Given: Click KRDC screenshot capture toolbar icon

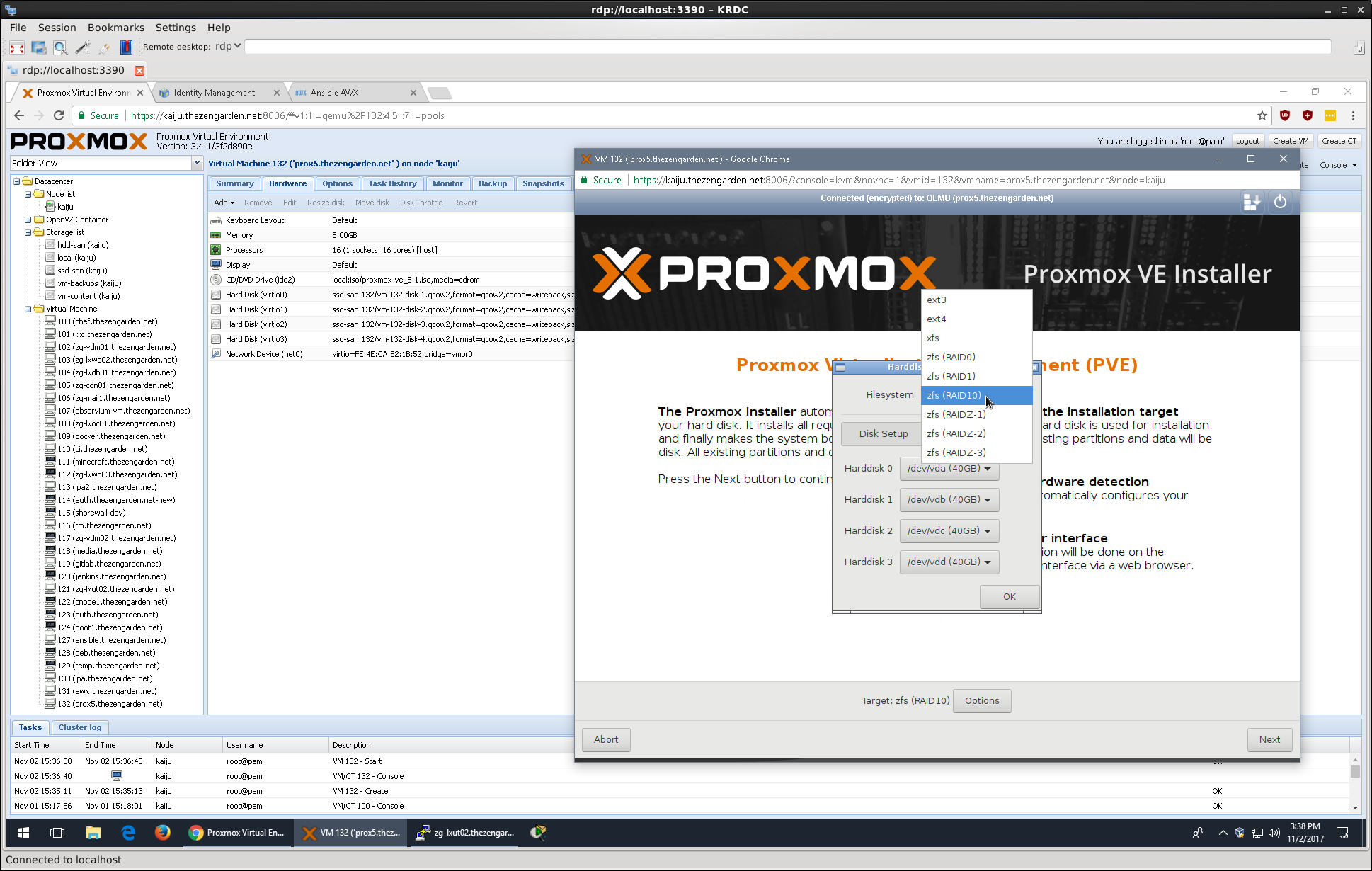Looking at the screenshot, I should click(39, 47).
